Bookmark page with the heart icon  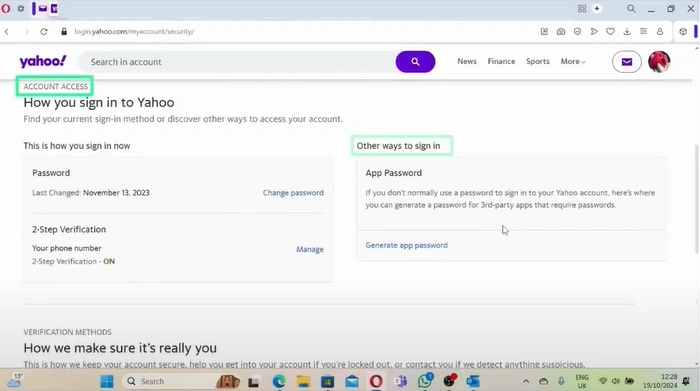coord(610,32)
